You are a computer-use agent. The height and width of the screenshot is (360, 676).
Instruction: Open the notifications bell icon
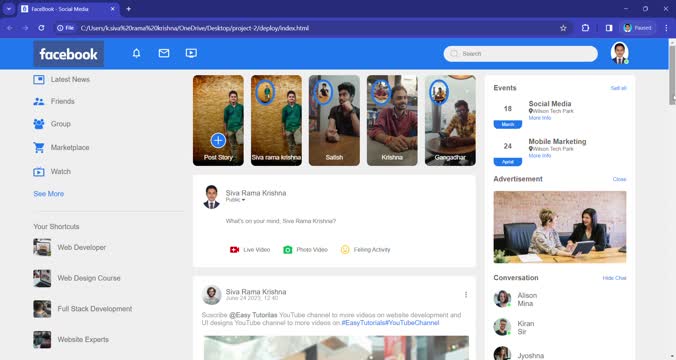click(136, 53)
